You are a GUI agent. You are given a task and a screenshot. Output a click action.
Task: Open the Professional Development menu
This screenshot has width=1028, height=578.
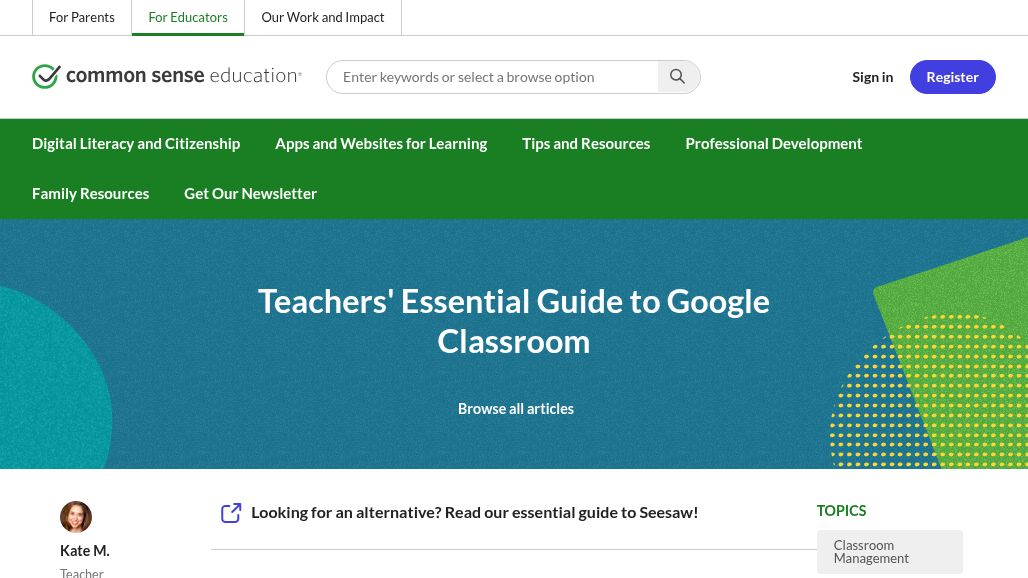pyautogui.click(x=774, y=144)
